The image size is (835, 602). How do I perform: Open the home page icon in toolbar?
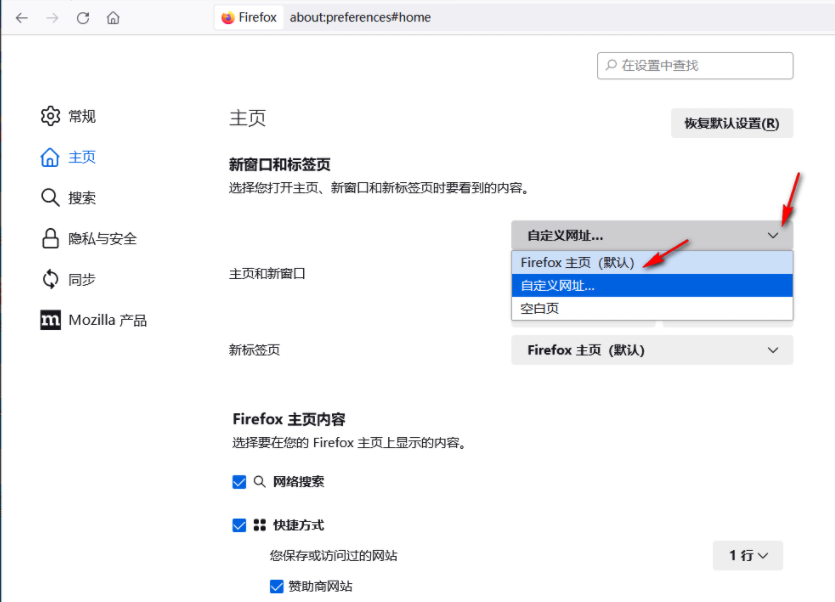coord(113,18)
